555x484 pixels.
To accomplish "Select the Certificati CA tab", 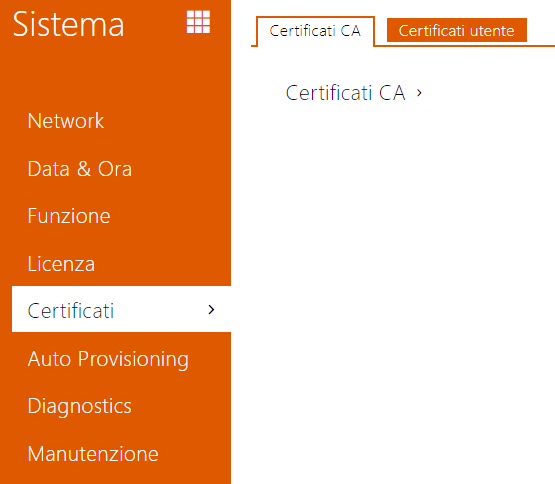I will tap(315, 31).
